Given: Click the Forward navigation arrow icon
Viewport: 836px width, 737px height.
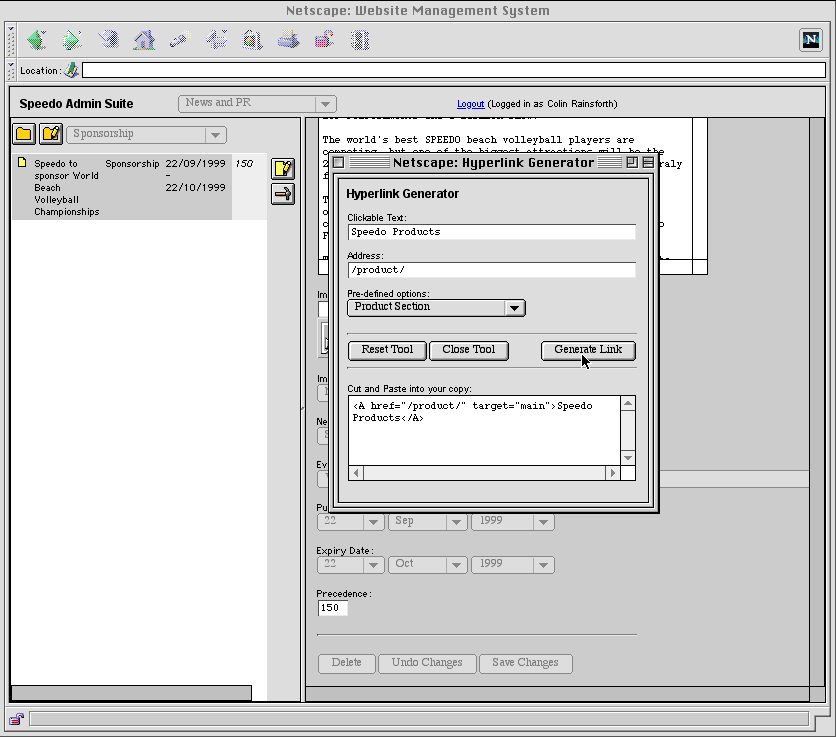Looking at the screenshot, I should 72,40.
